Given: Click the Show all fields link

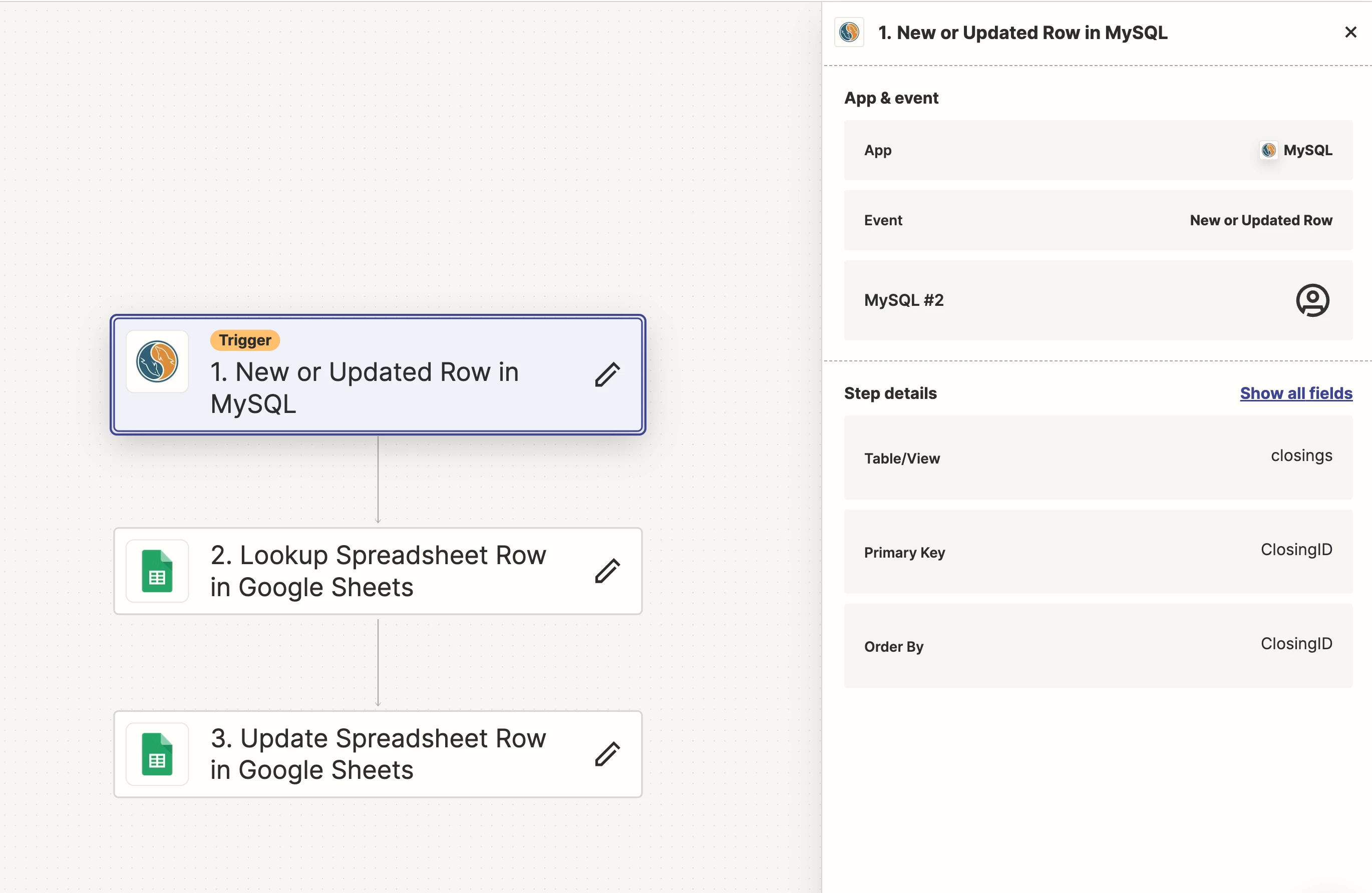Looking at the screenshot, I should pyautogui.click(x=1296, y=393).
